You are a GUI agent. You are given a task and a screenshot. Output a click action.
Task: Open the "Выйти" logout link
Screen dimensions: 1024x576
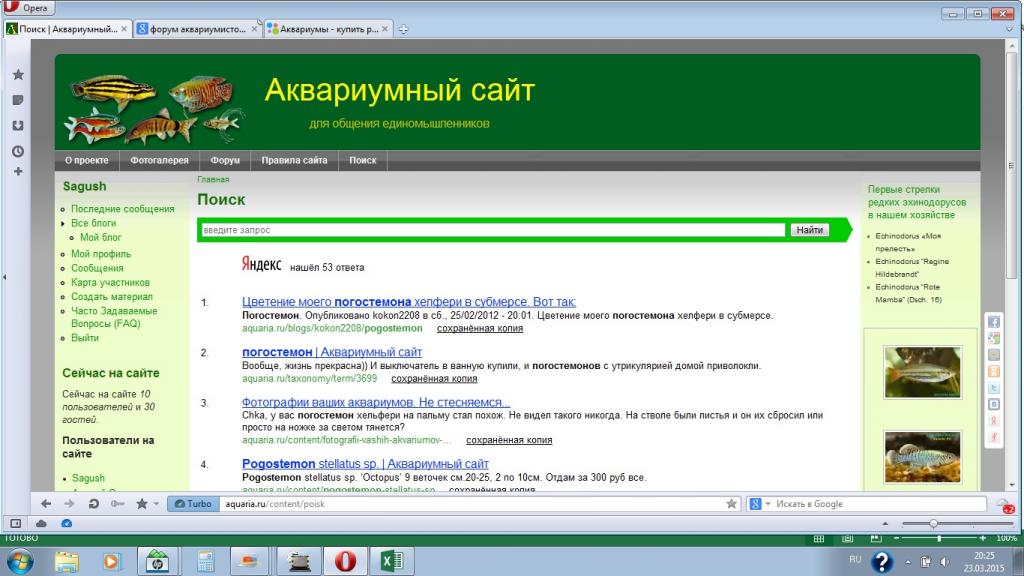click(x=85, y=338)
